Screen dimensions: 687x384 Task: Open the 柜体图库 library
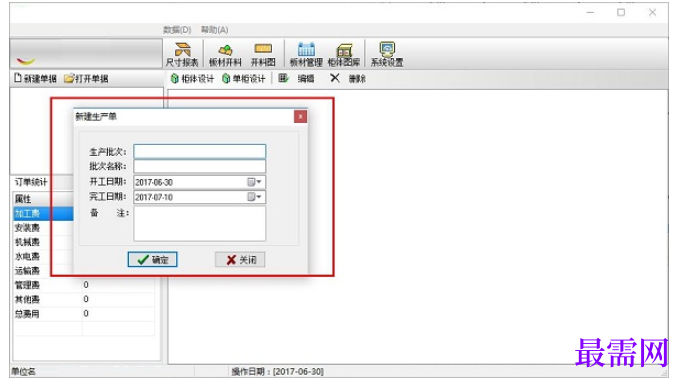[344, 54]
